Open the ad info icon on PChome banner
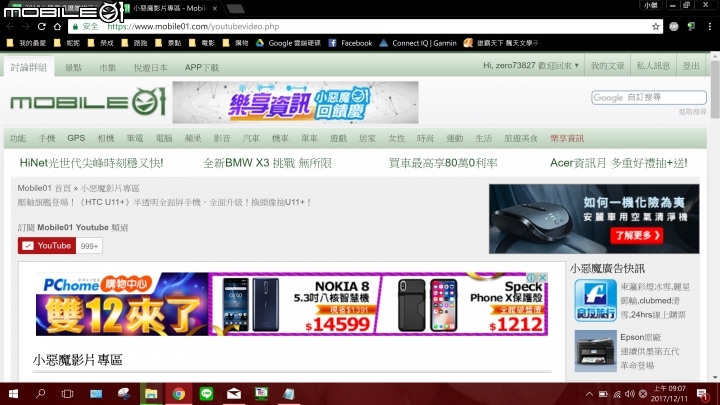The image size is (720, 405). click(532, 277)
